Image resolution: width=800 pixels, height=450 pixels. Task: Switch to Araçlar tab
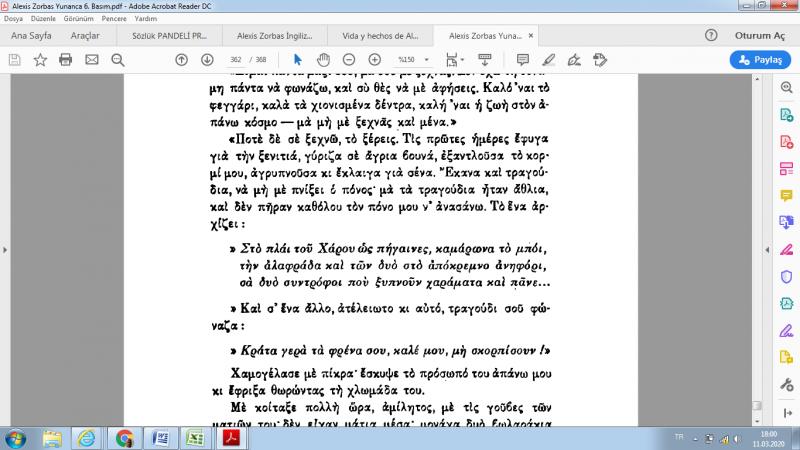(x=85, y=36)
